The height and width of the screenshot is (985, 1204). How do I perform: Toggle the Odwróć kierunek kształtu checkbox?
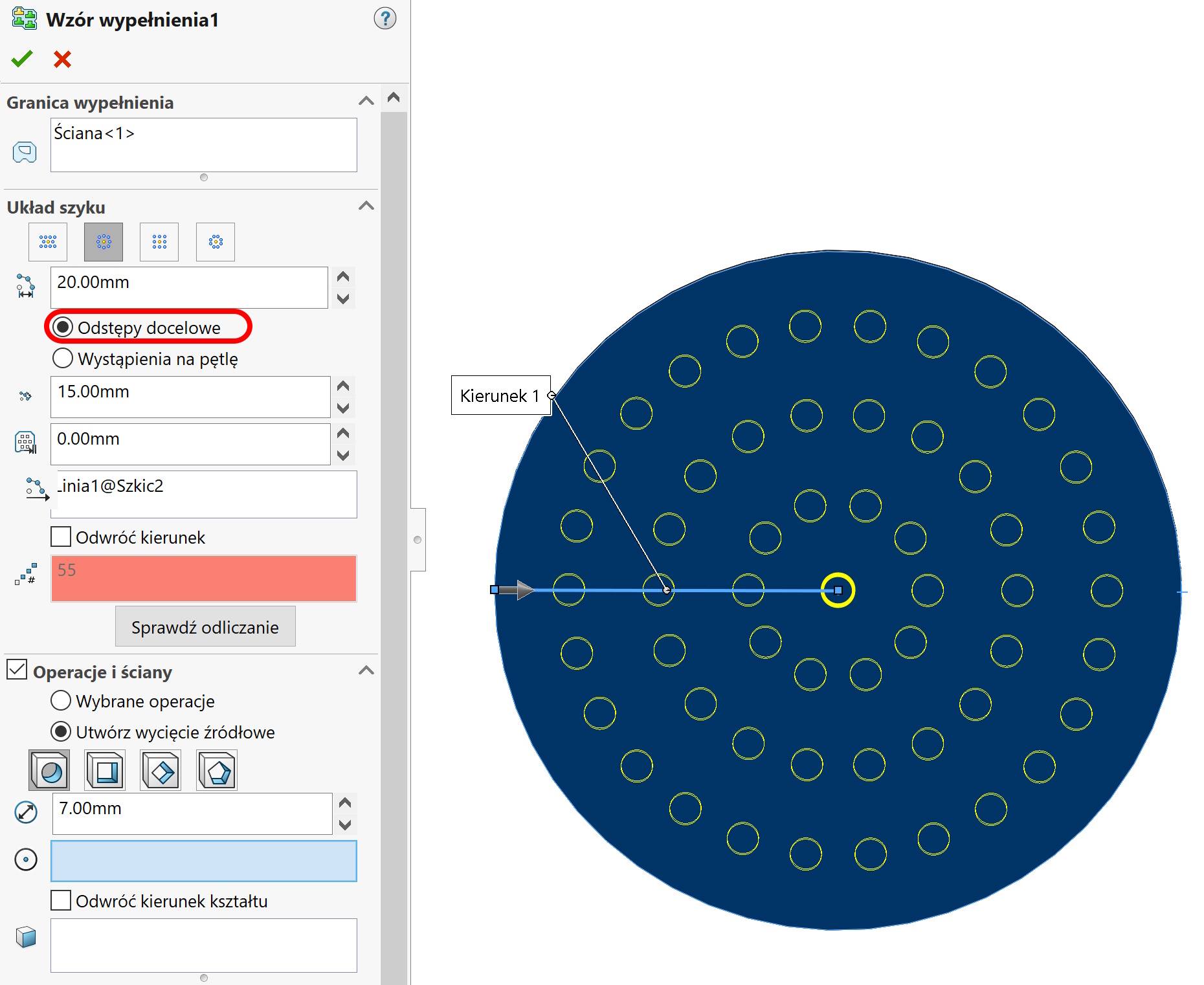(61, 900)
